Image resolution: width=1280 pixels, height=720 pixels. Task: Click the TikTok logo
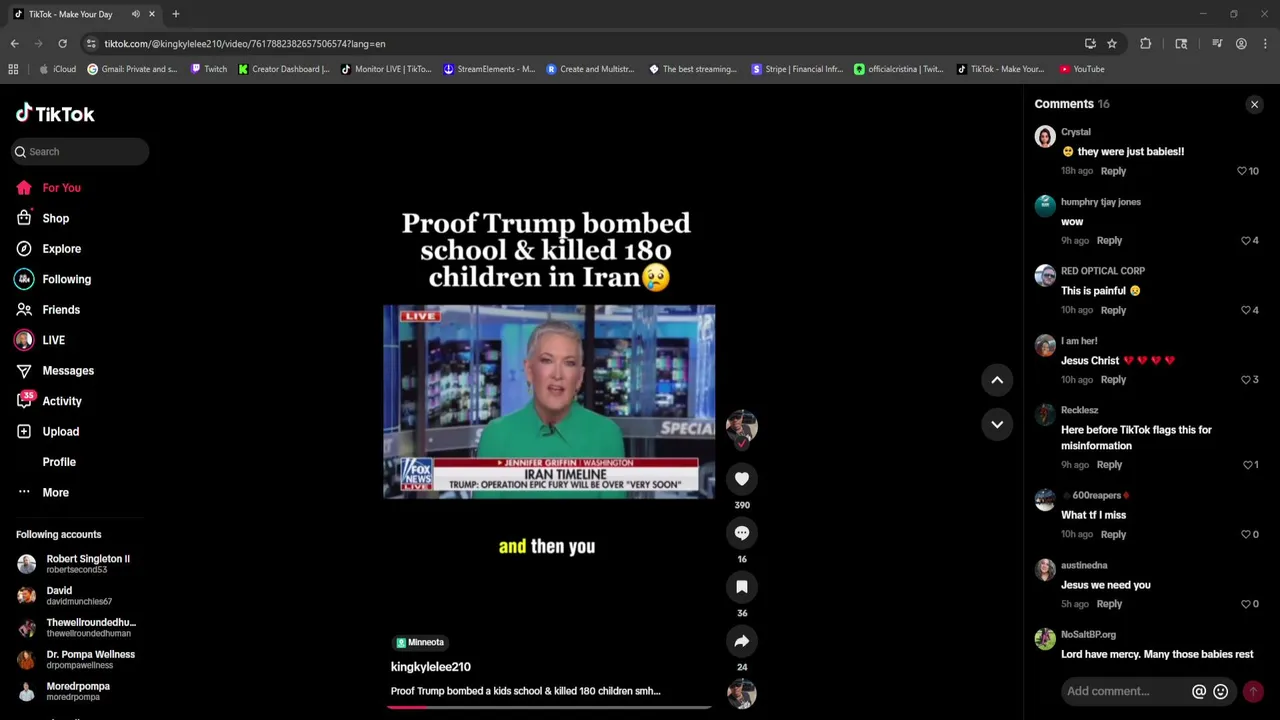[x=55, y=113]
